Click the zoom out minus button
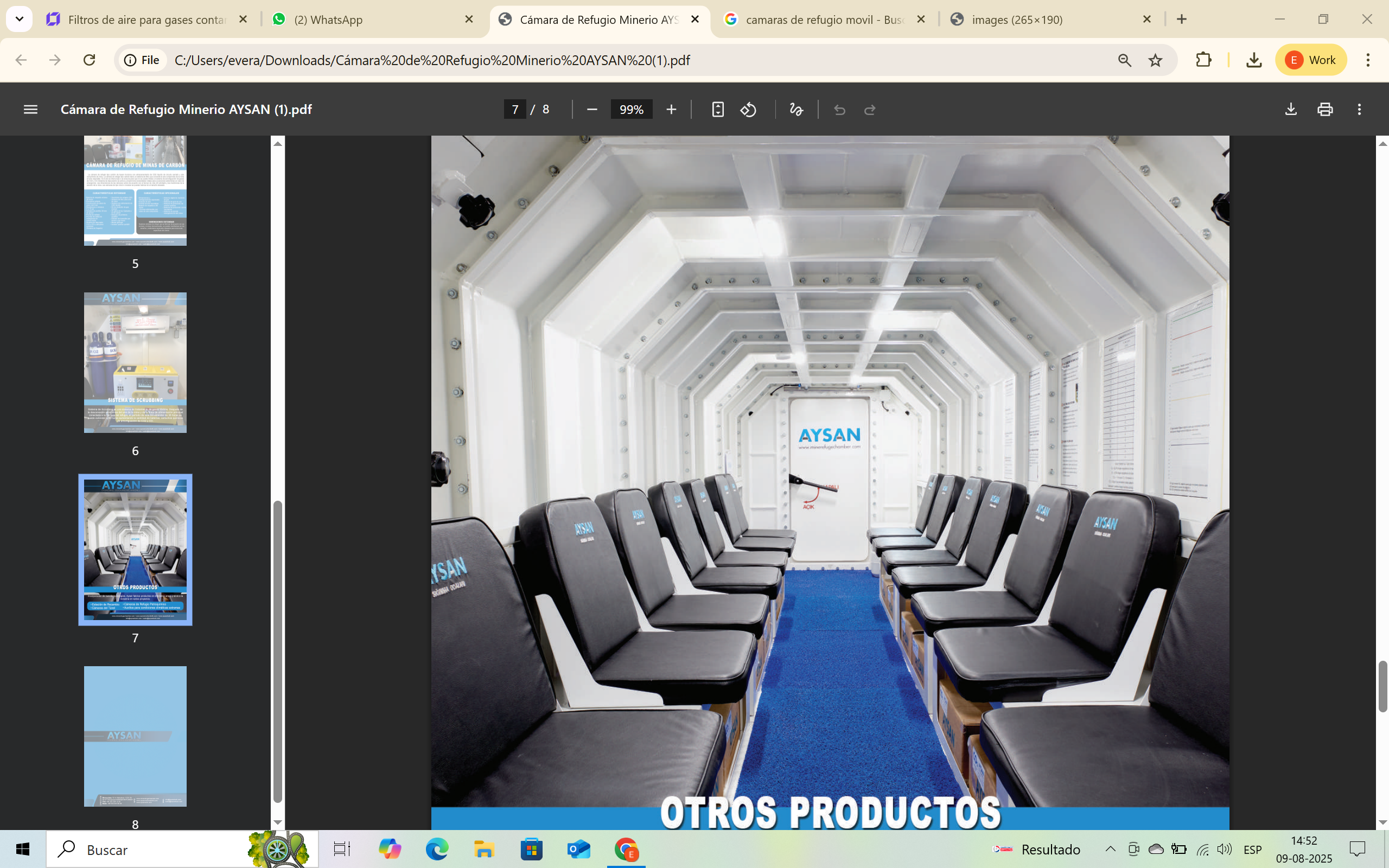 tap(592, 109)
